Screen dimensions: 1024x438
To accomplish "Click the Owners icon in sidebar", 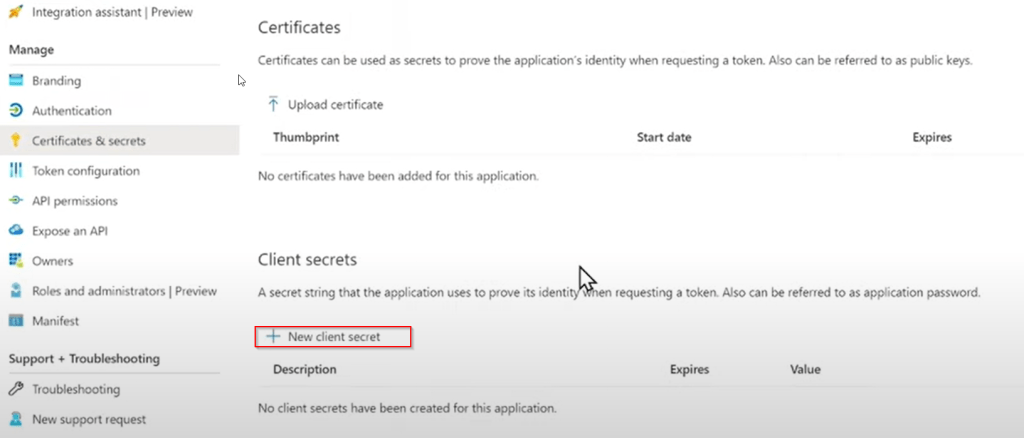I will [x=16, y=261].
